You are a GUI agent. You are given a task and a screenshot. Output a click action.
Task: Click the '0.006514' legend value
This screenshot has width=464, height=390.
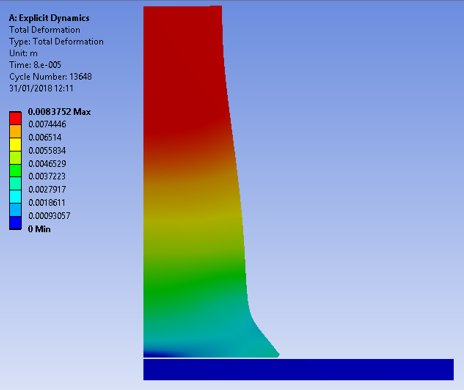pos(45,137)
